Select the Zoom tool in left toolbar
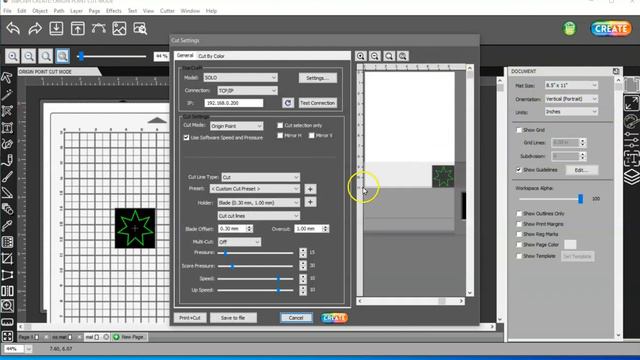Screen dimensions: 640x360 pyautogui.click(x=7, y=305)
